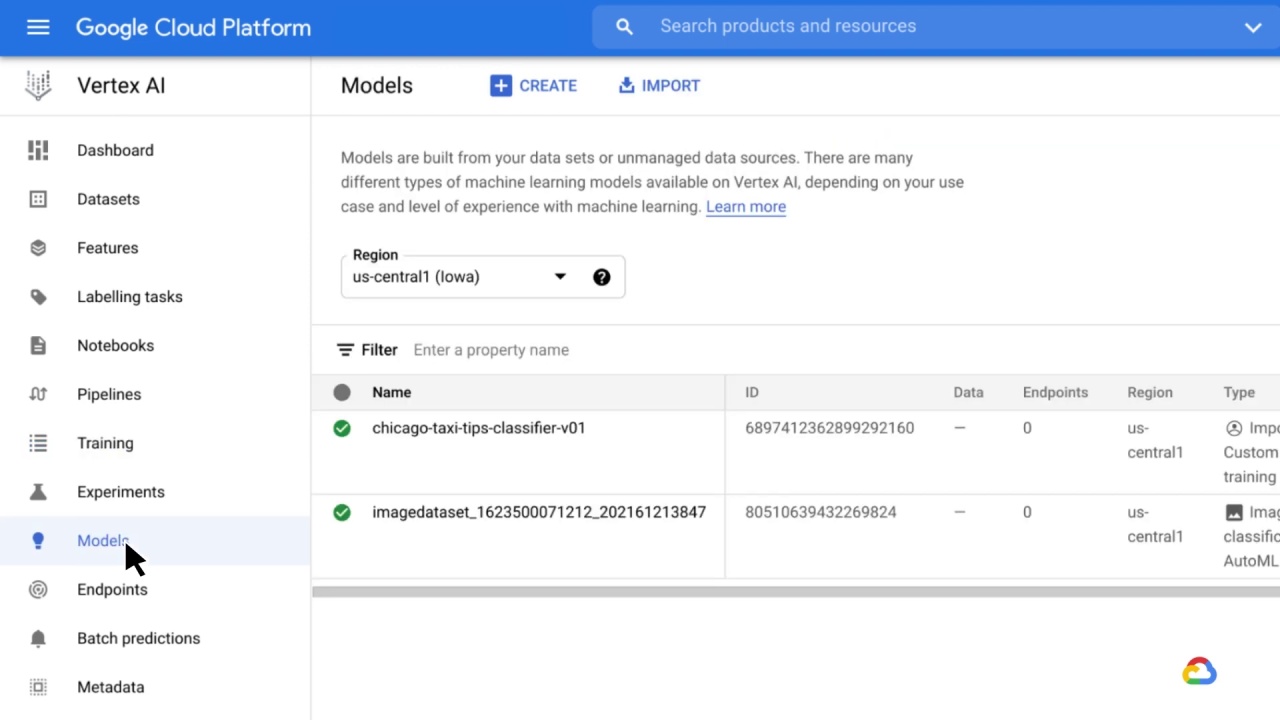Click the Vertex AI heading text

tap(121, 86)
